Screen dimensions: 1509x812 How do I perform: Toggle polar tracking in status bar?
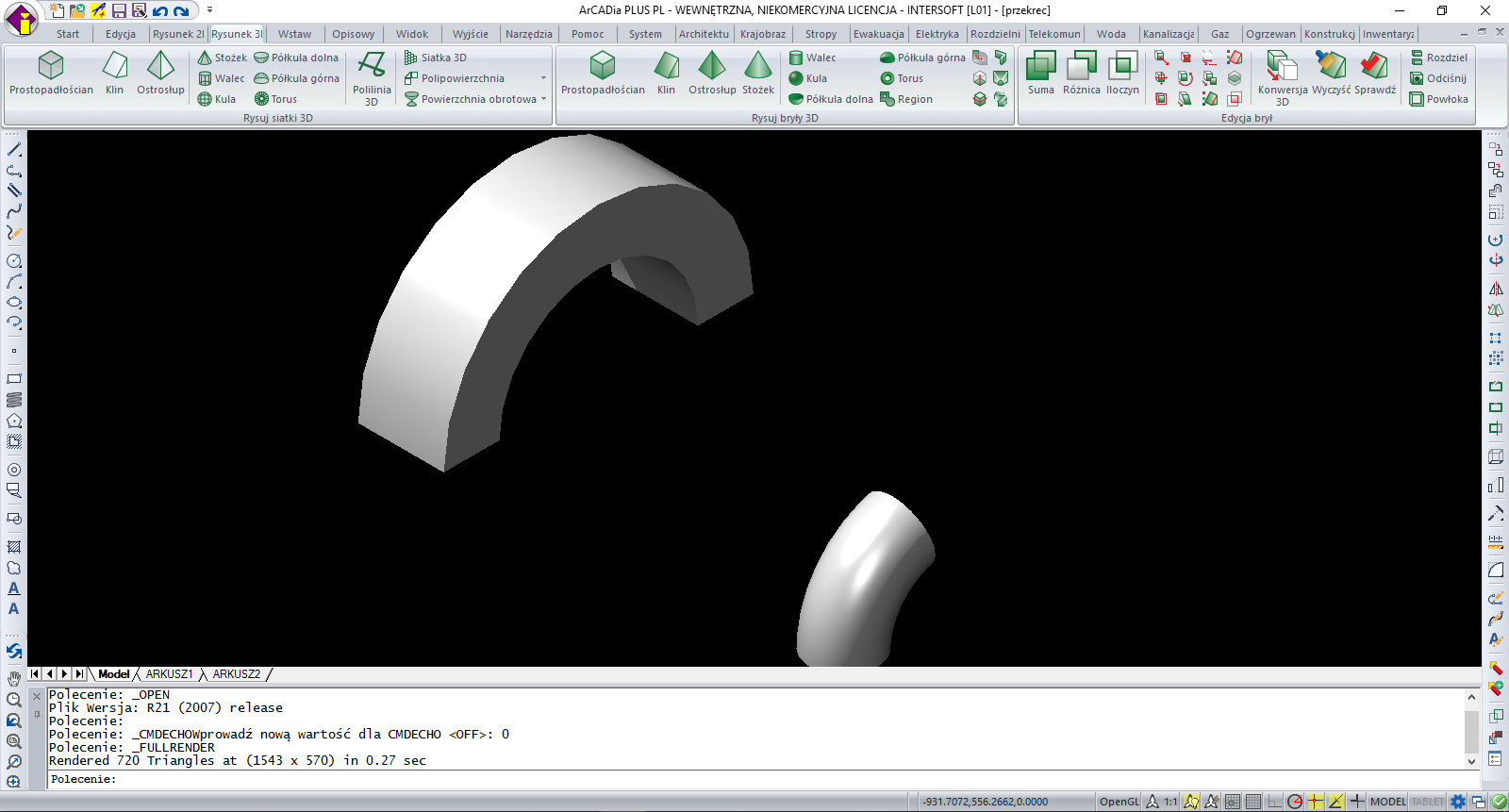pyautogui.click(x=1295, y=802)
